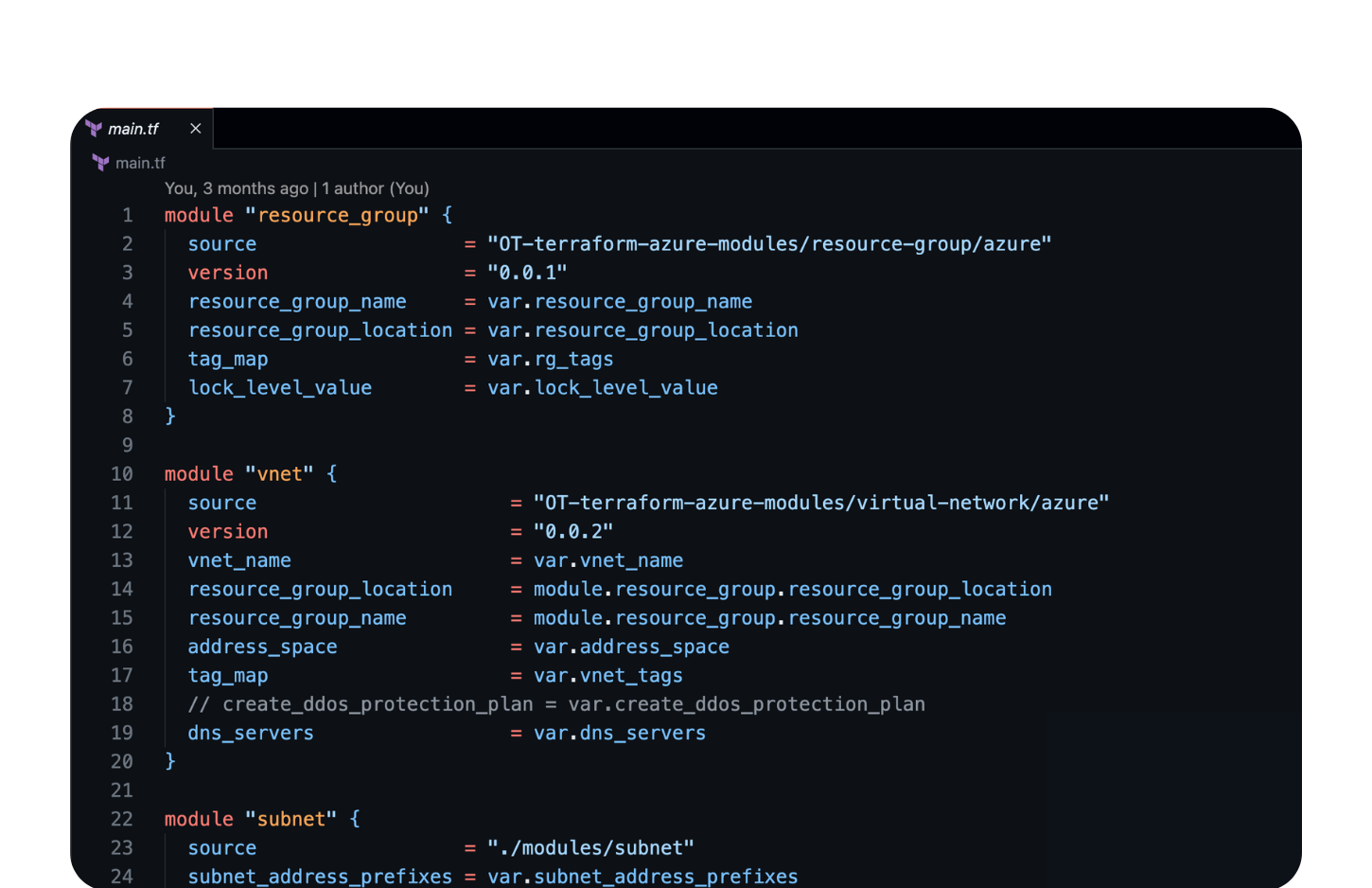Screen dimensions: 1372x888
Task: Select var.dns_servers on line 19
Action: click(x=619, y=733)
